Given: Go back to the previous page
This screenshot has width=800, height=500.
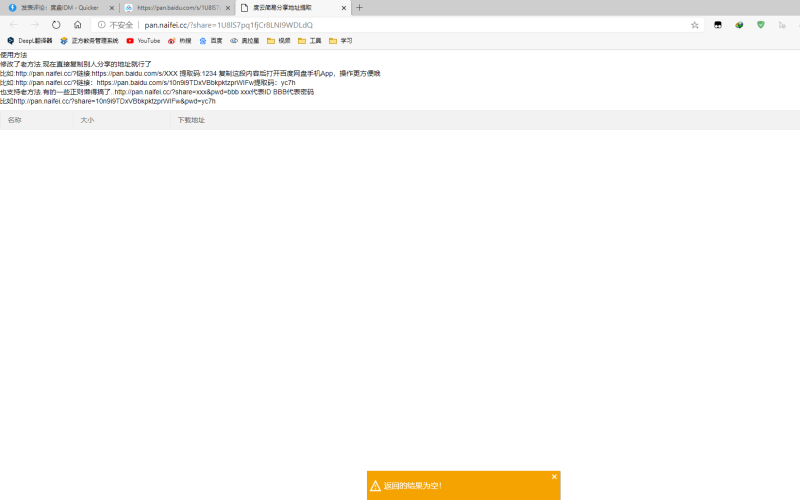Looking at the screenshot, I should point(14,24).
